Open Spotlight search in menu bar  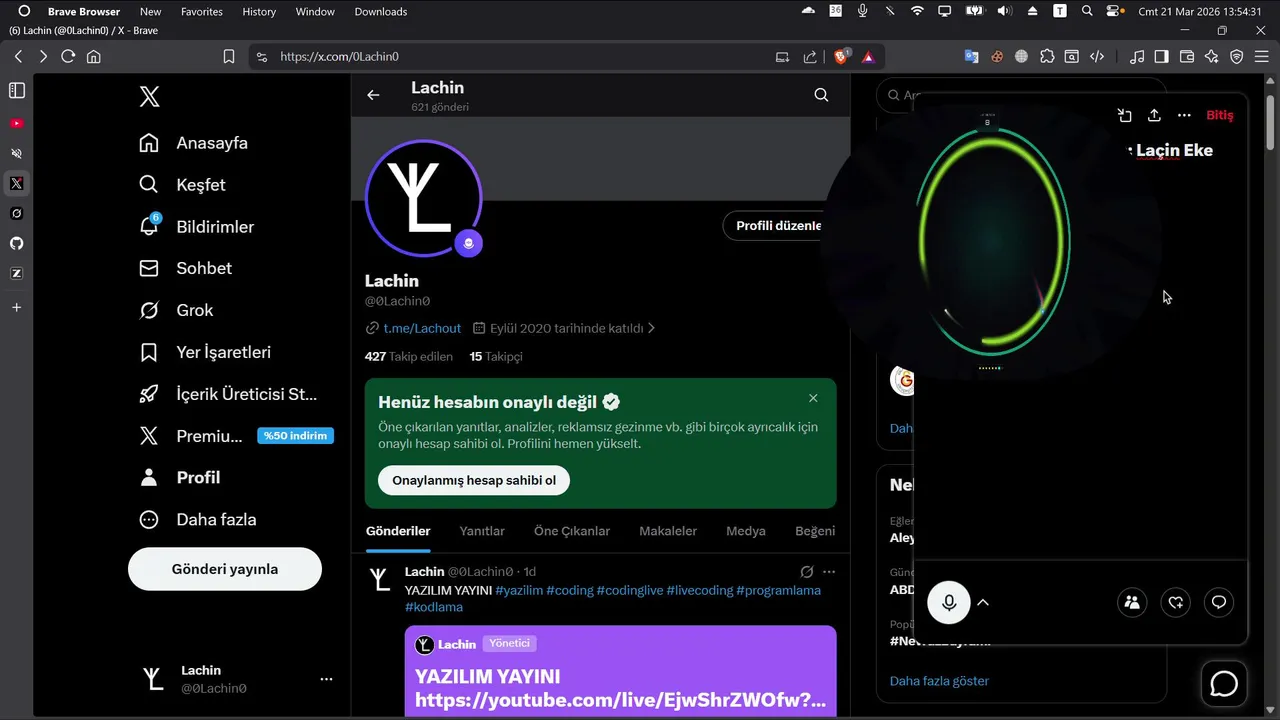pos(1087,11)
